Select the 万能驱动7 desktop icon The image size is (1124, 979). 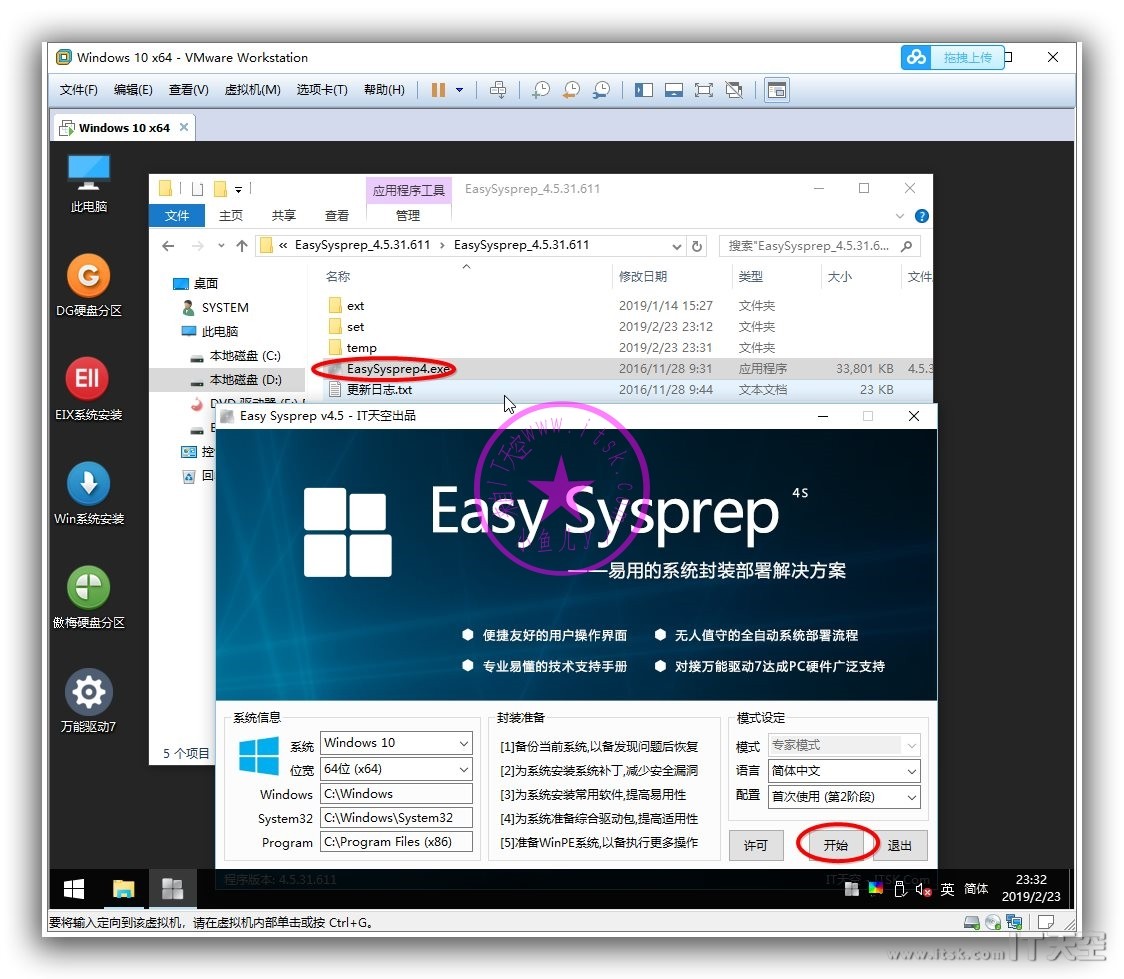(89, 701)
